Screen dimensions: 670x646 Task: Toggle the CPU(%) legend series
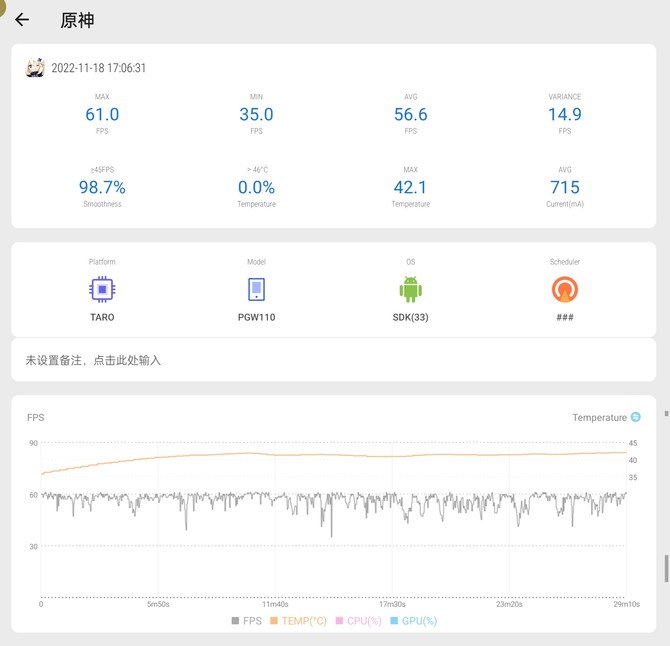pyautogui.click(x=359, y=621)
